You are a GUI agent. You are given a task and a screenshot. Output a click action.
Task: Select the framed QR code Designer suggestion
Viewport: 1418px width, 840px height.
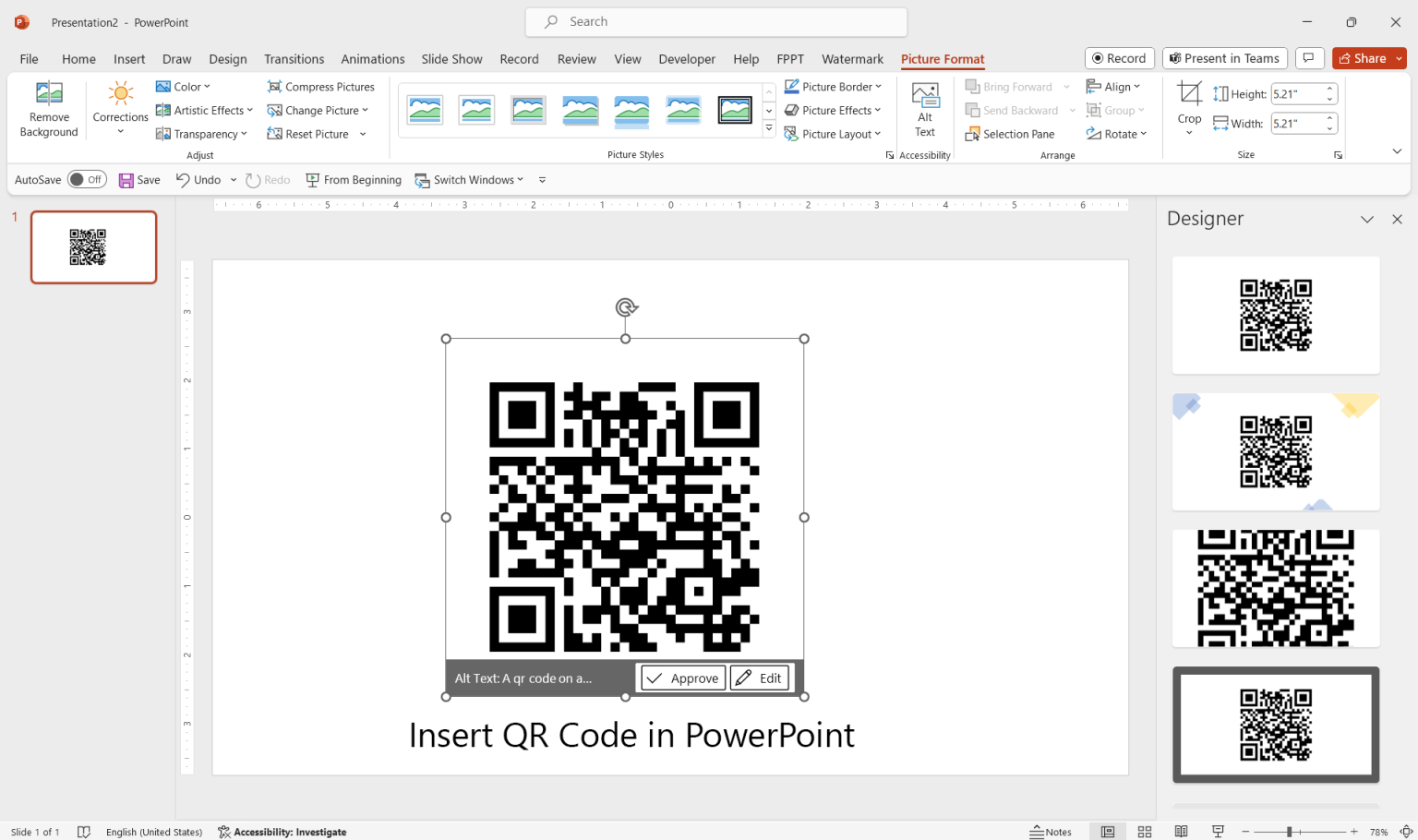pyautogui.click(x=1275, y=725)
